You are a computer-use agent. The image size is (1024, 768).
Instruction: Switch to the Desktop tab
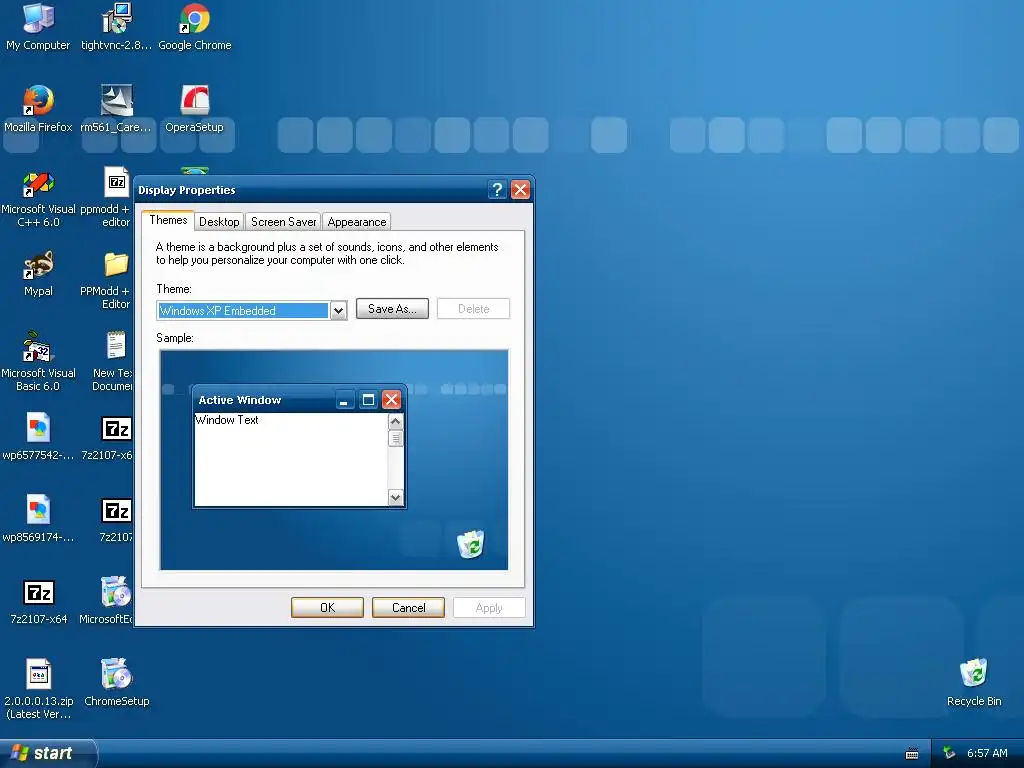(219, 222)
